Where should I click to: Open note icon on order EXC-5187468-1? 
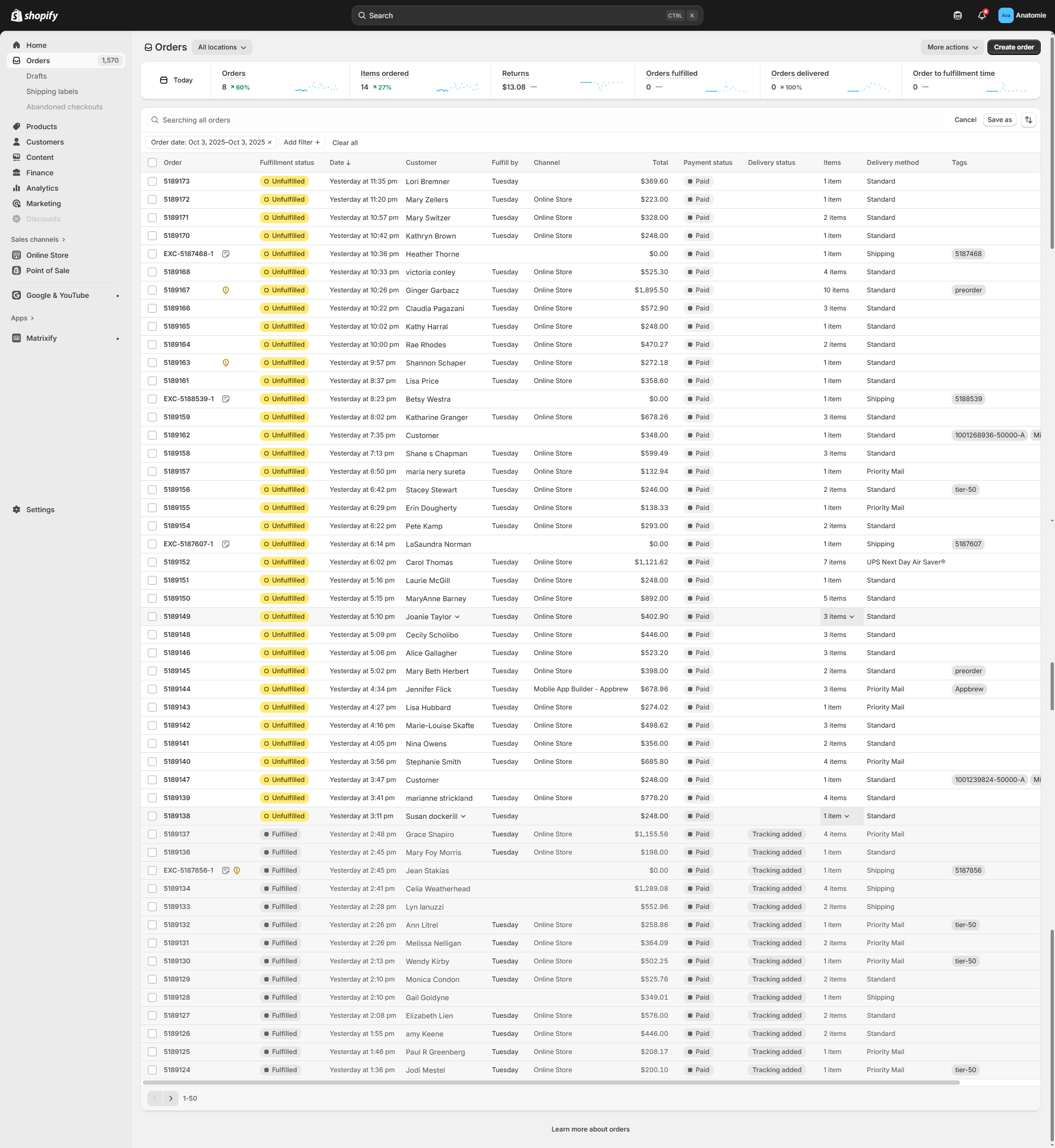[x=226, y=254]
